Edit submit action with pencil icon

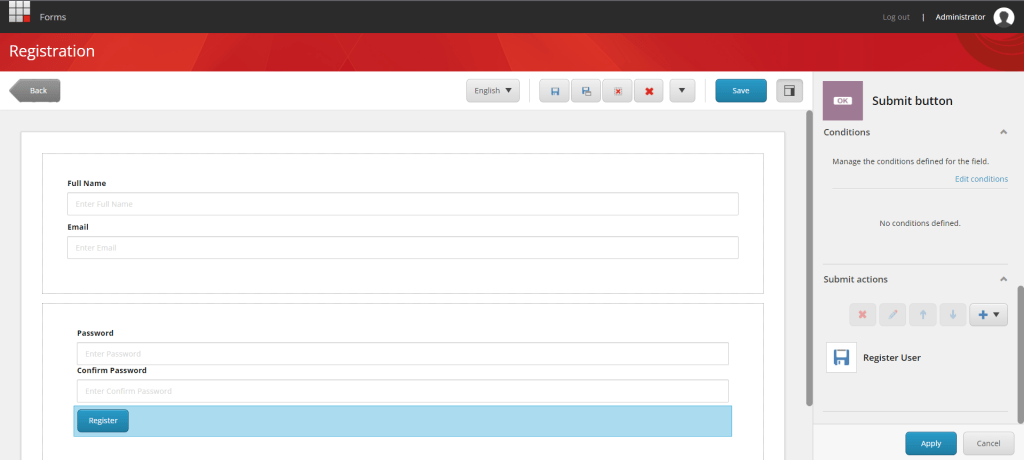(893, 314)
